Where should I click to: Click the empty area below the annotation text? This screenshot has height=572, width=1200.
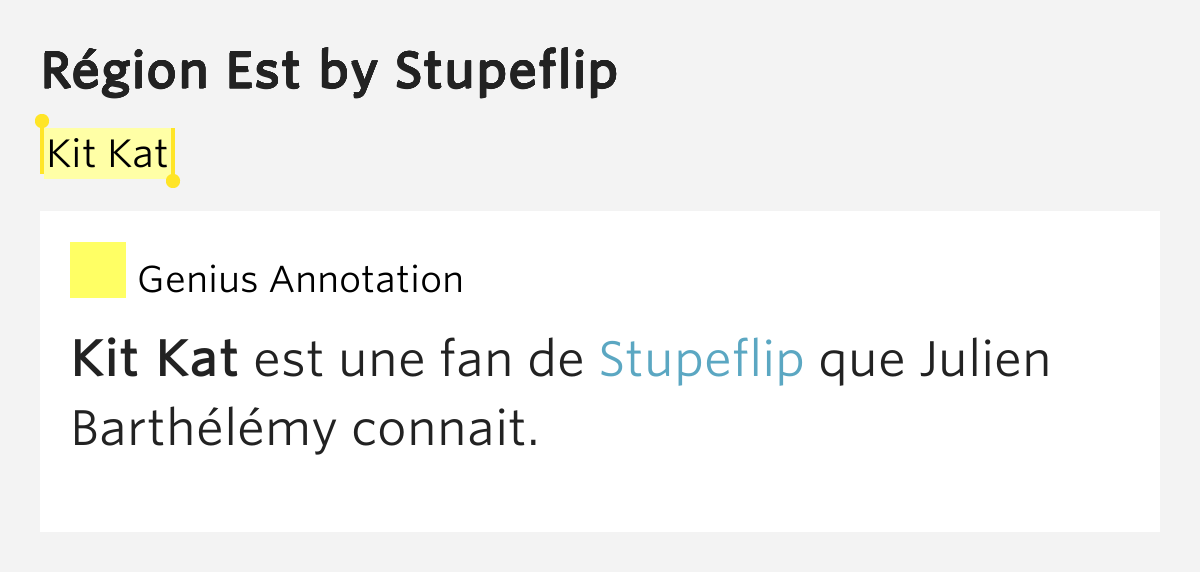pos(600,495)
